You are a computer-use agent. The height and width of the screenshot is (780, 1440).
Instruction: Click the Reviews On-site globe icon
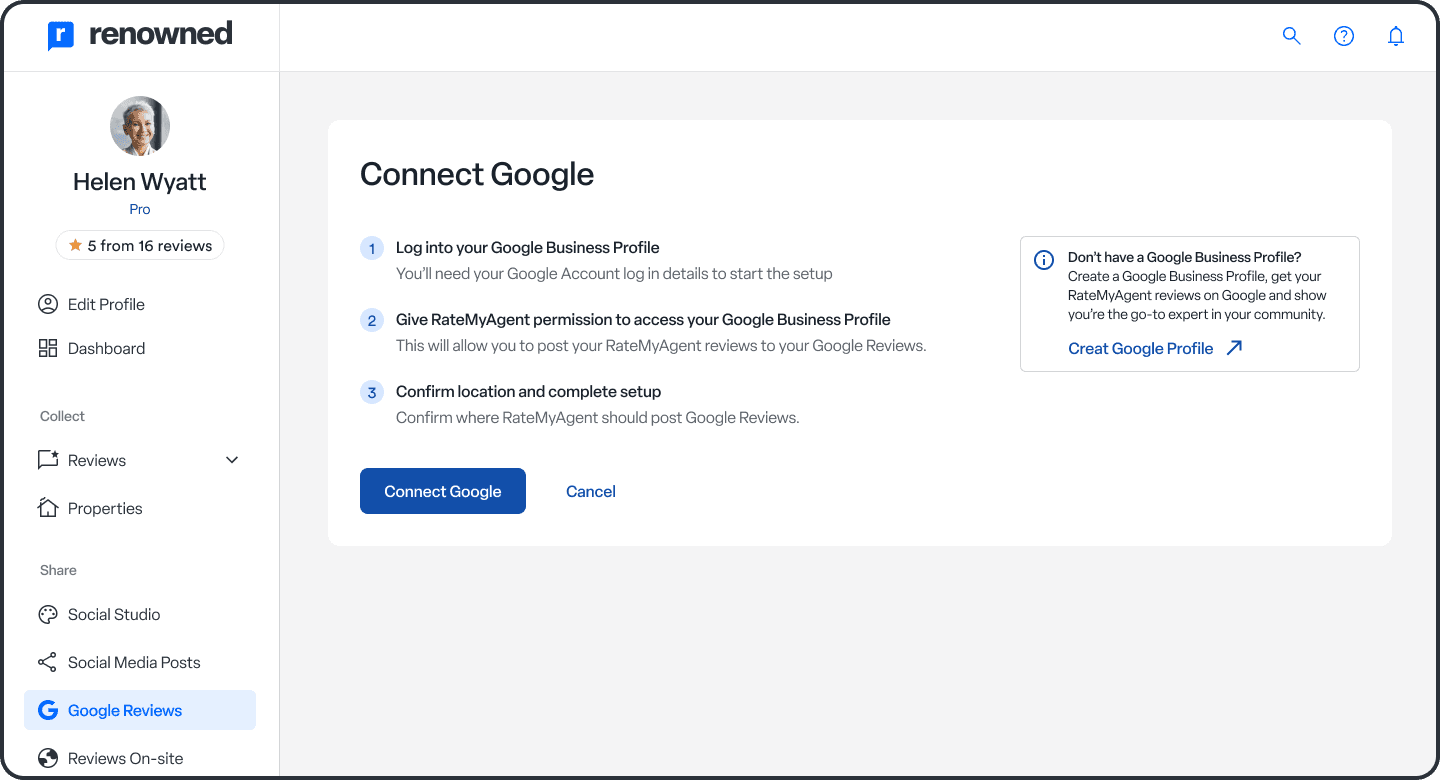pyautogui.click(x=48, y=758)
